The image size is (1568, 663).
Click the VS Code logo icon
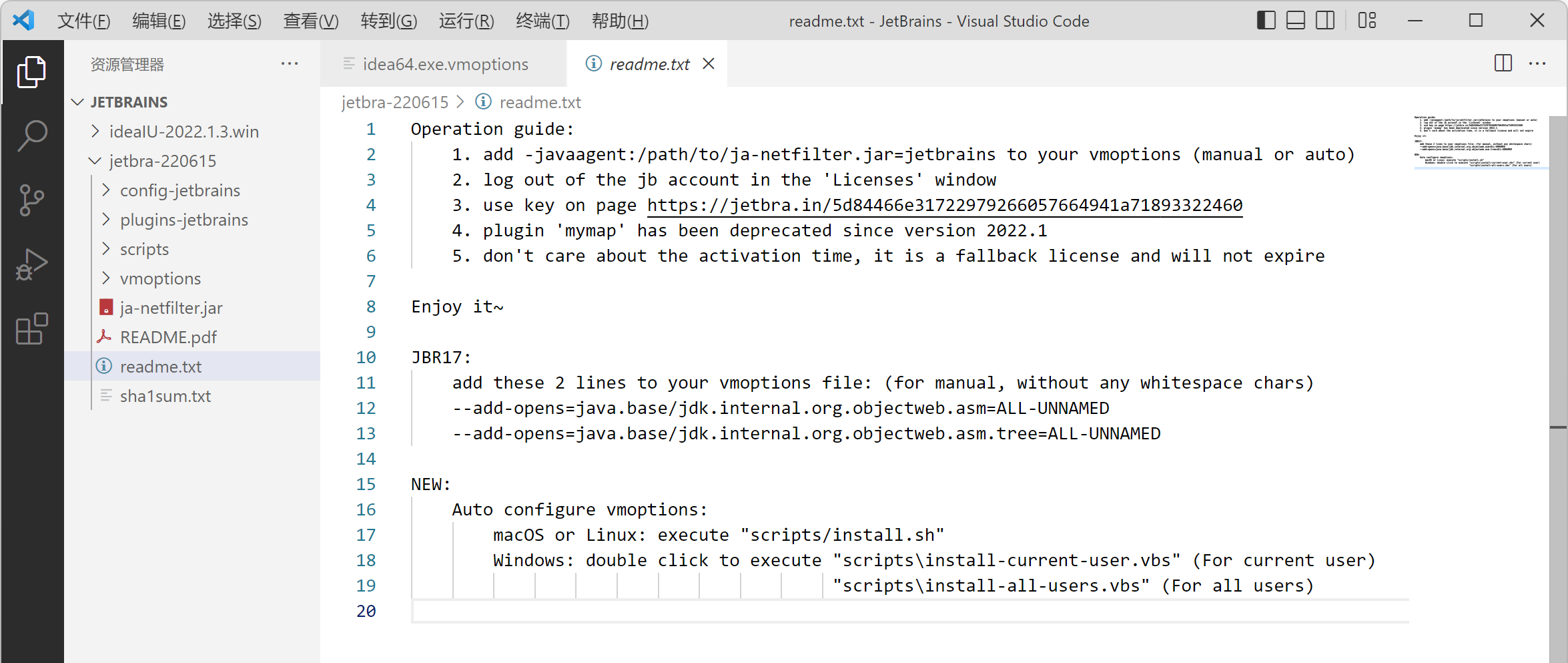24,21
